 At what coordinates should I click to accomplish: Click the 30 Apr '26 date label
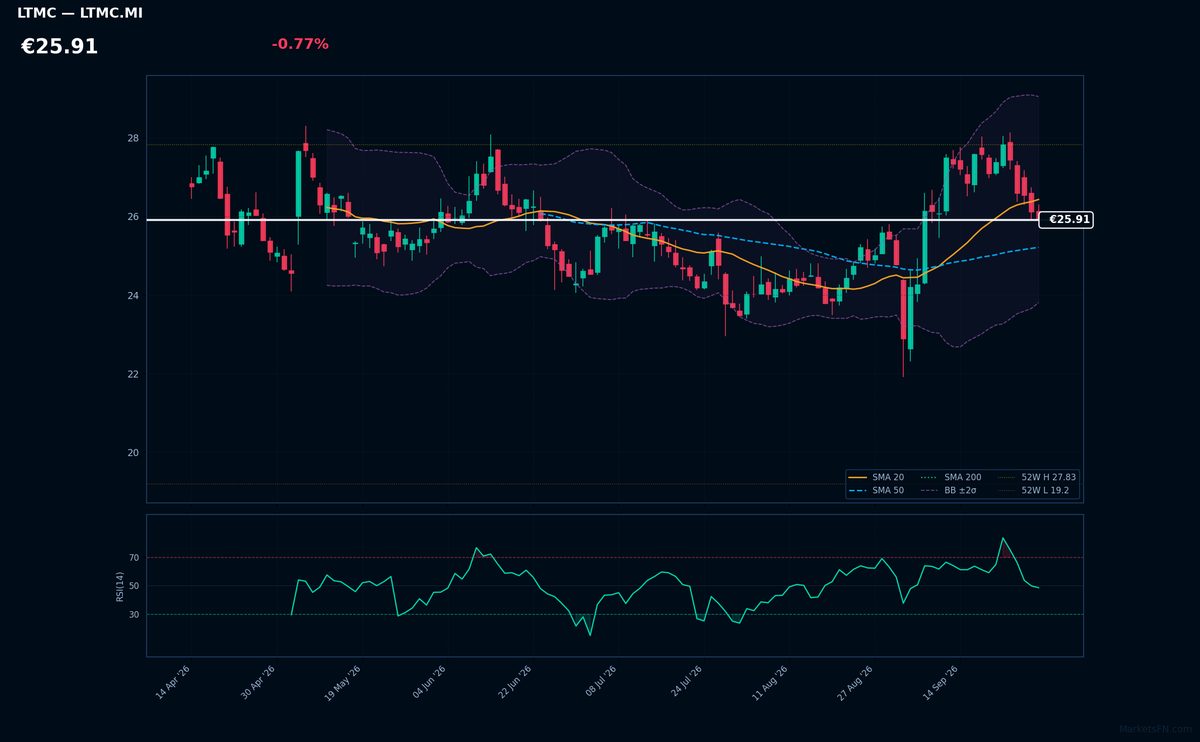click(x=258, y=682)
